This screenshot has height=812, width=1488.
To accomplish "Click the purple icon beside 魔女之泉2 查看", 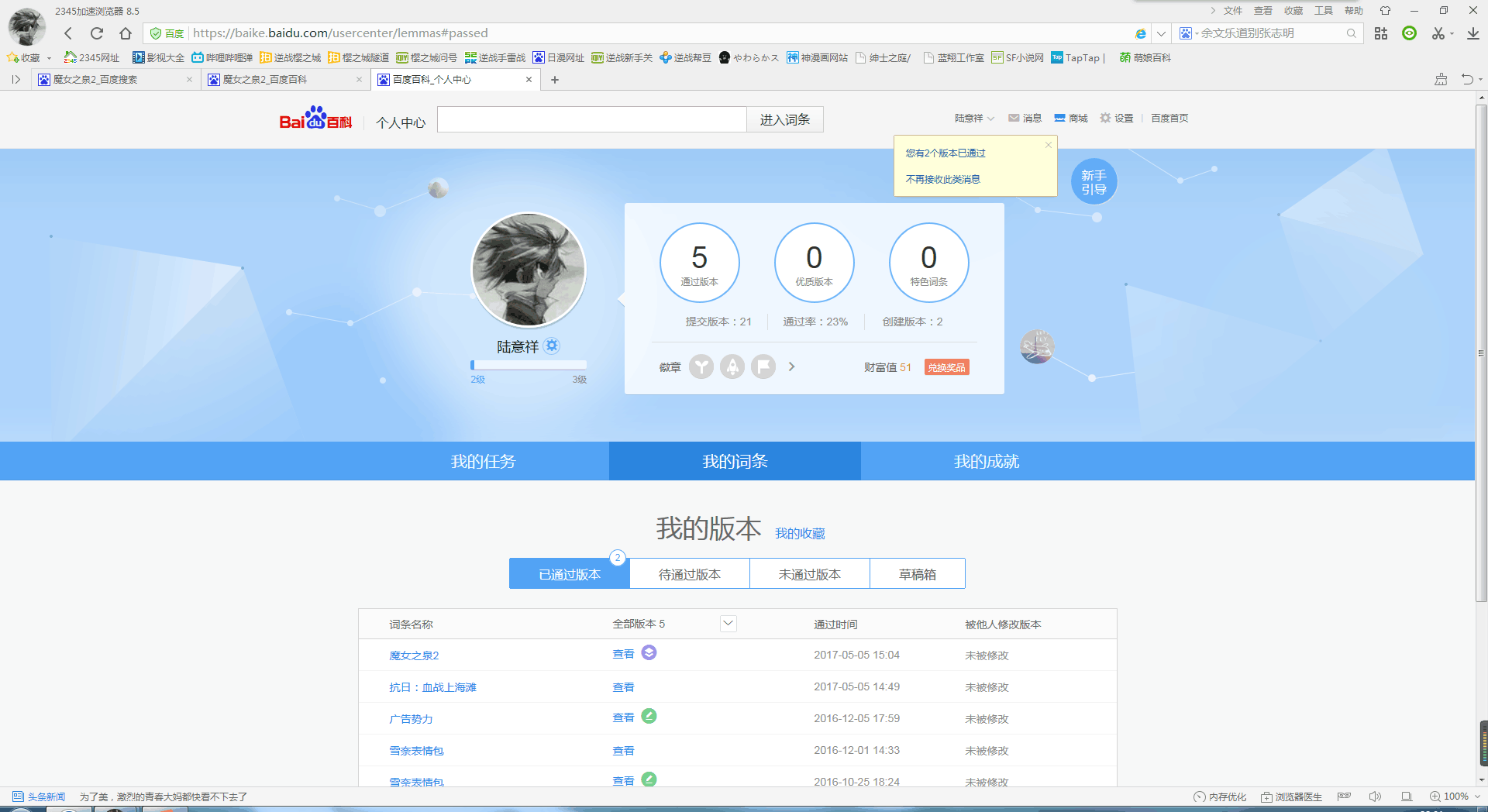I will (649, 652).
